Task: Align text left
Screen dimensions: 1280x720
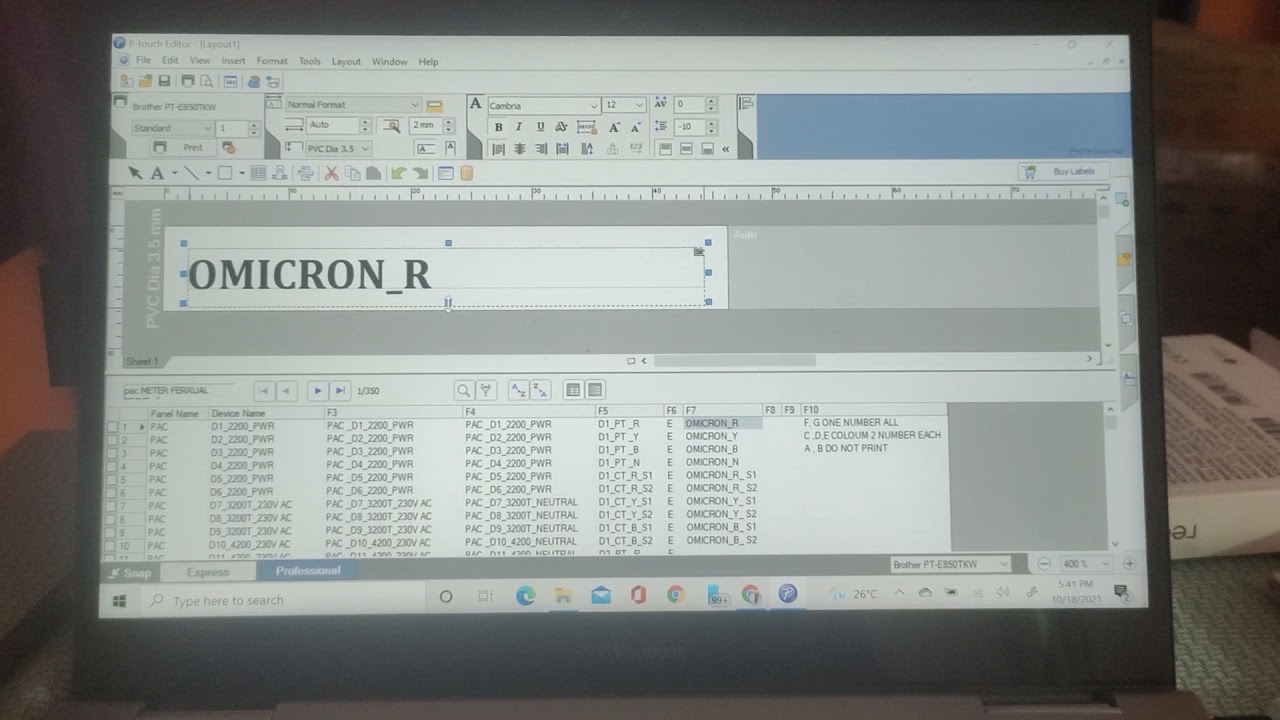Action: pos(498,149)
